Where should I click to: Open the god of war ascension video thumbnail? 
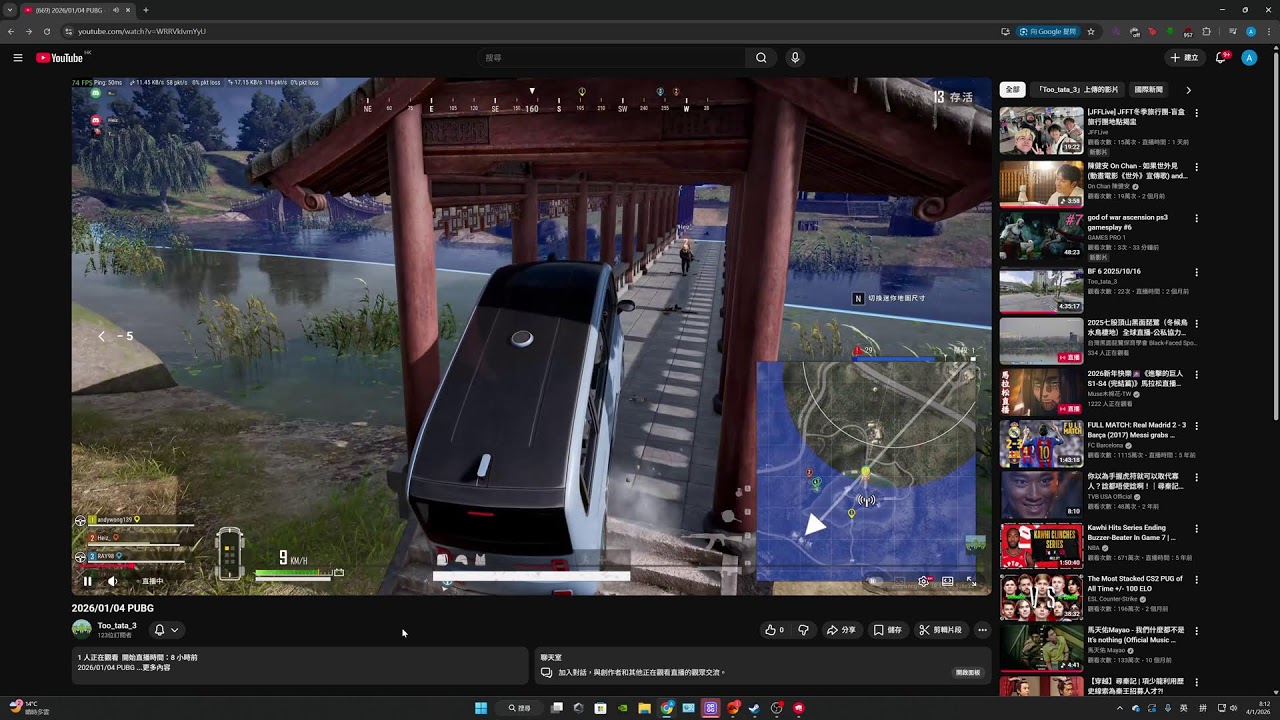coord(1041,237)
